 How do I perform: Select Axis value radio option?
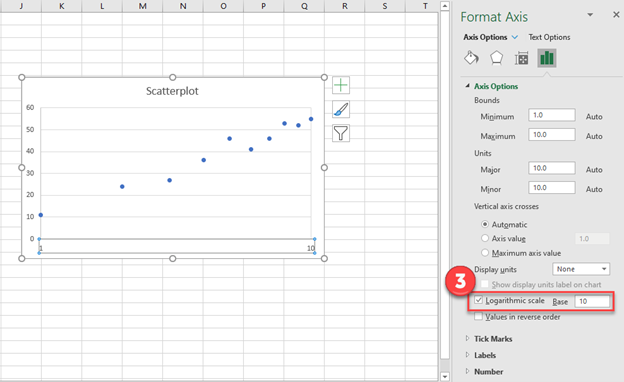click(485, 238)
